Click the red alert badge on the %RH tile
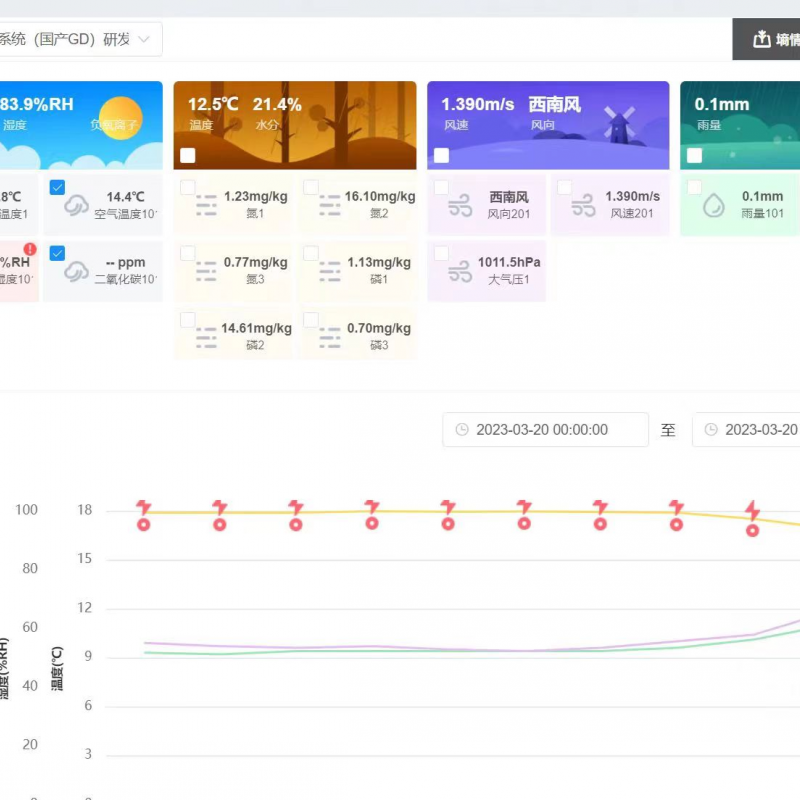The height and width of the screenshot is (800, 800). (x=30, y=249)
